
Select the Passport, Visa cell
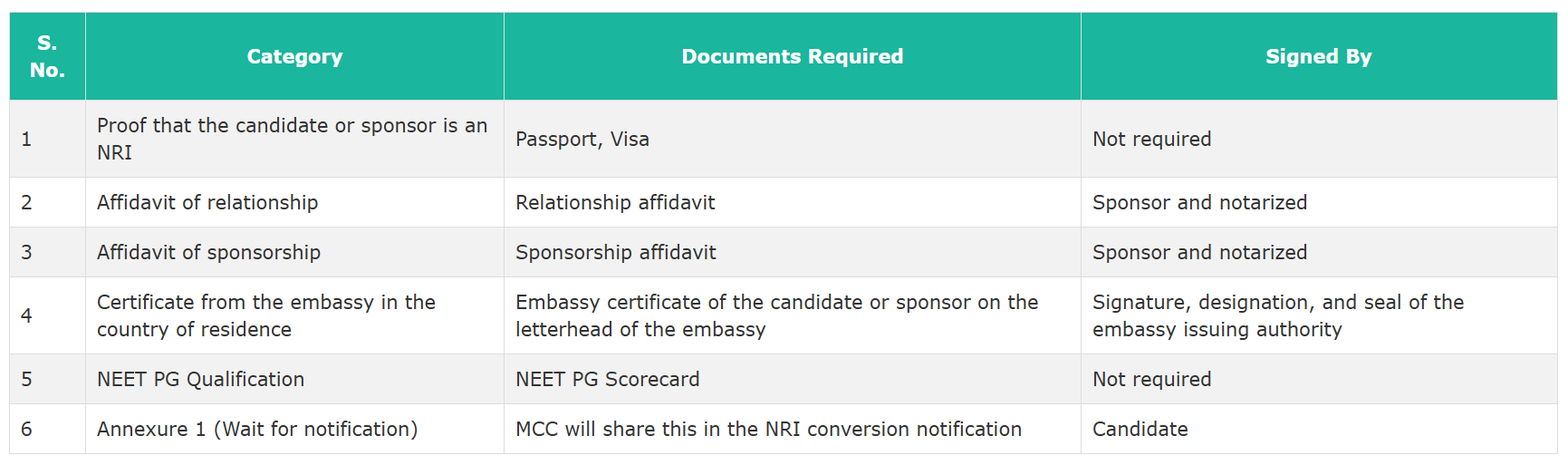582,139
